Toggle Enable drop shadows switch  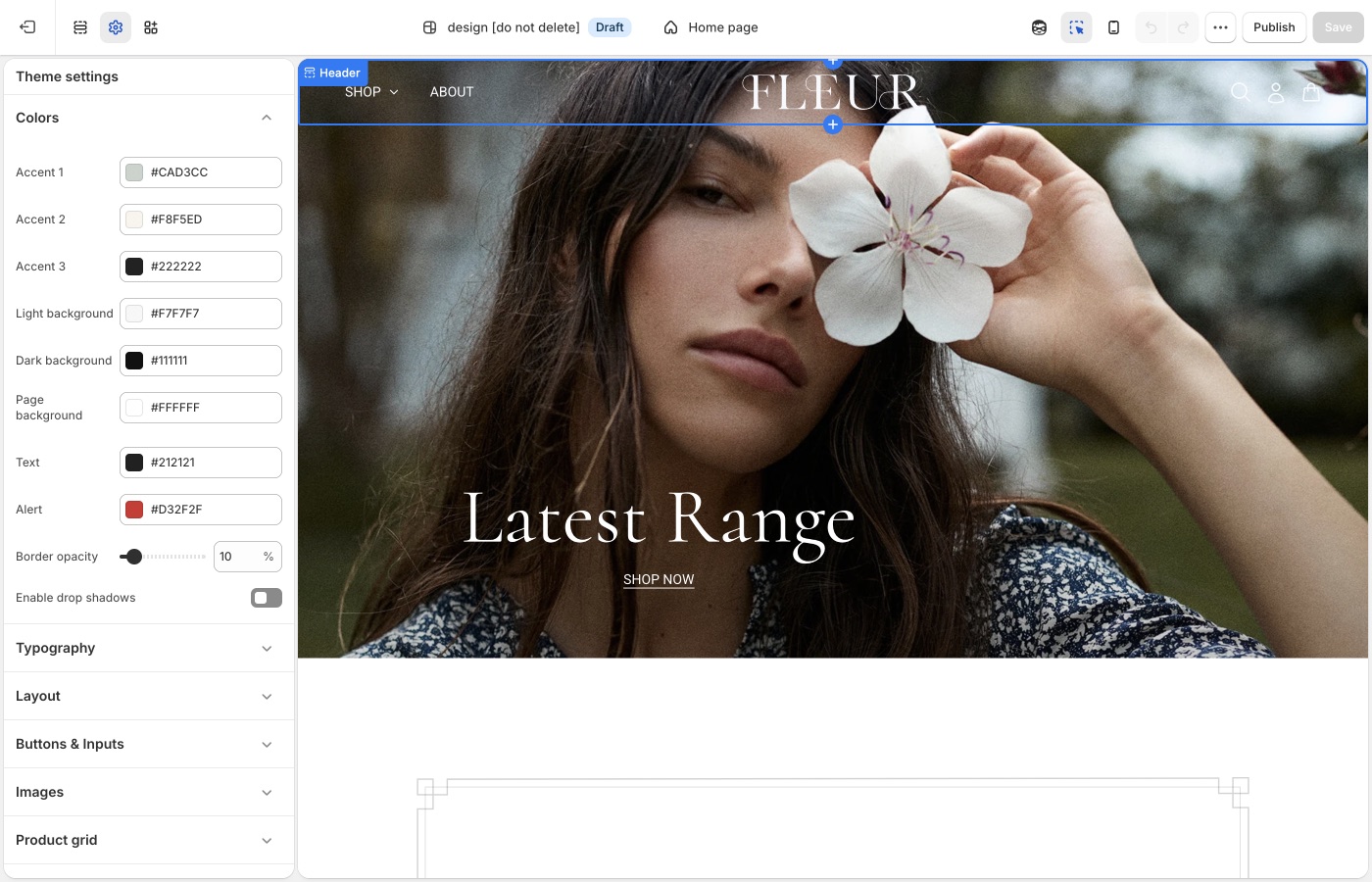(x=267, y=598)
